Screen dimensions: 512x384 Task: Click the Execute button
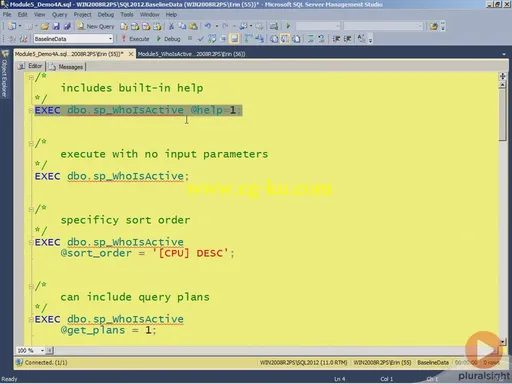136,39
